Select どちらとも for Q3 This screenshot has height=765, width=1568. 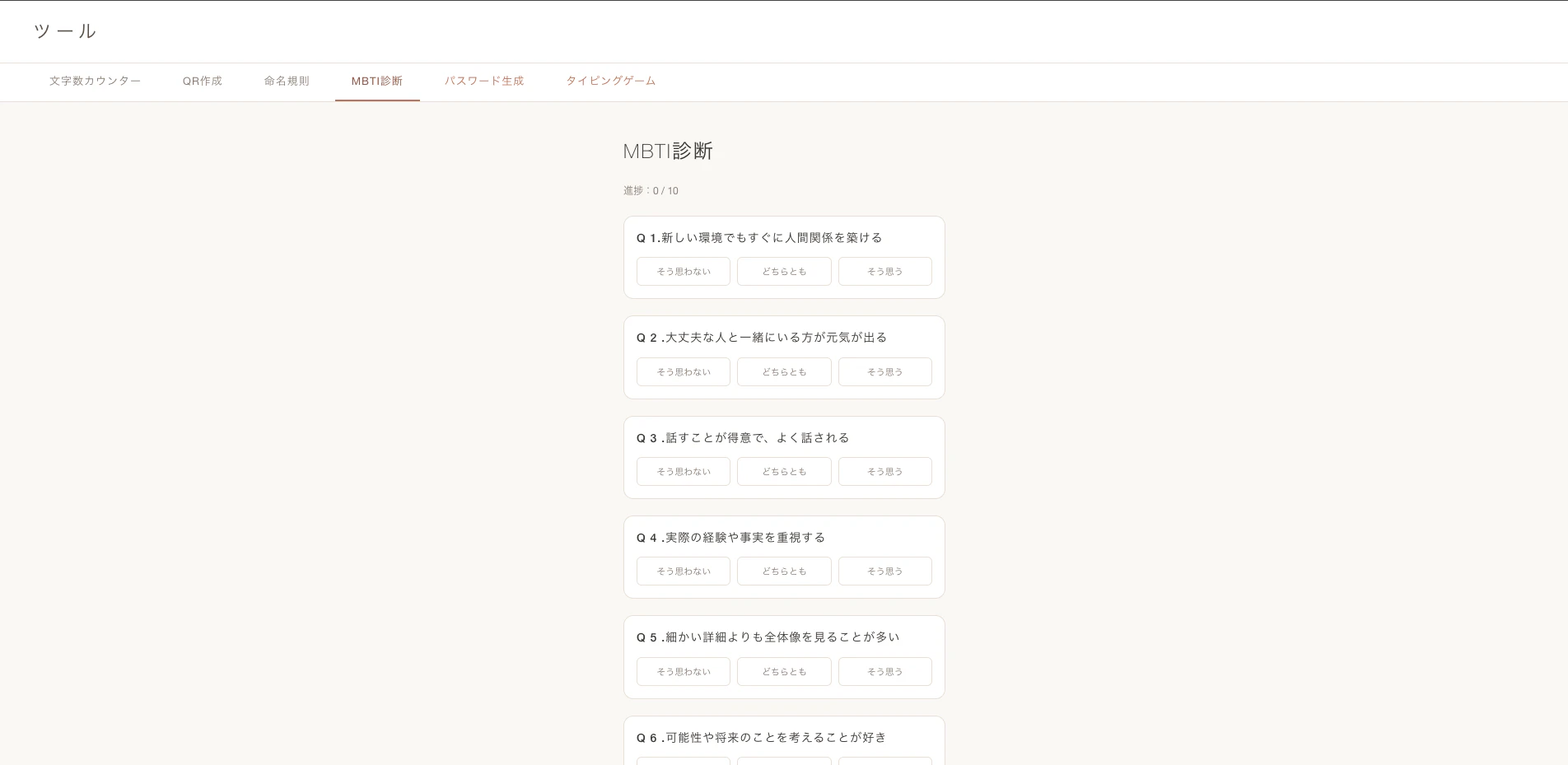[x=784, y=472]
